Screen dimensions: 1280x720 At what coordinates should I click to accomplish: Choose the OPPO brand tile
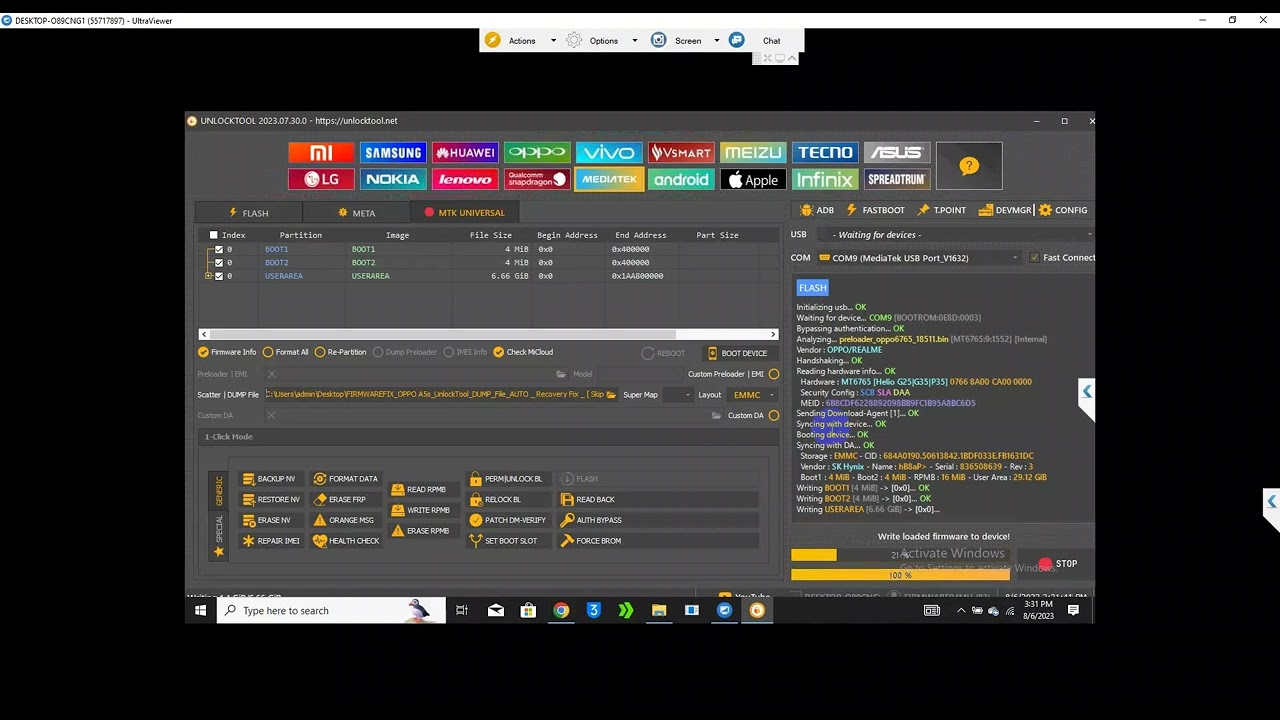pos(537,153)
